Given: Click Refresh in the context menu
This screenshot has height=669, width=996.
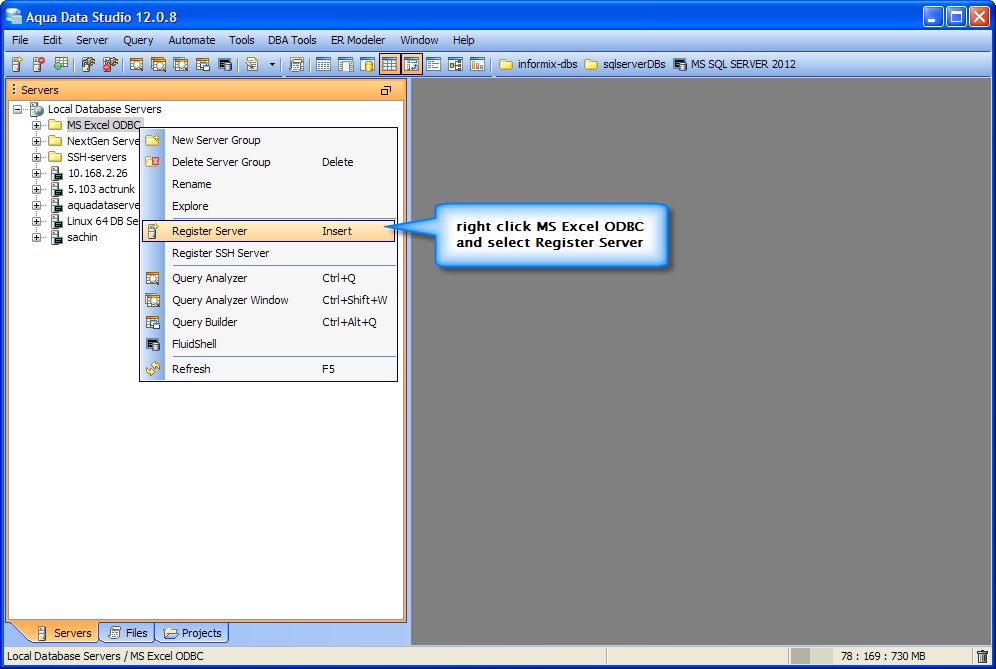Looking at the screenshot, I should 269,369.
